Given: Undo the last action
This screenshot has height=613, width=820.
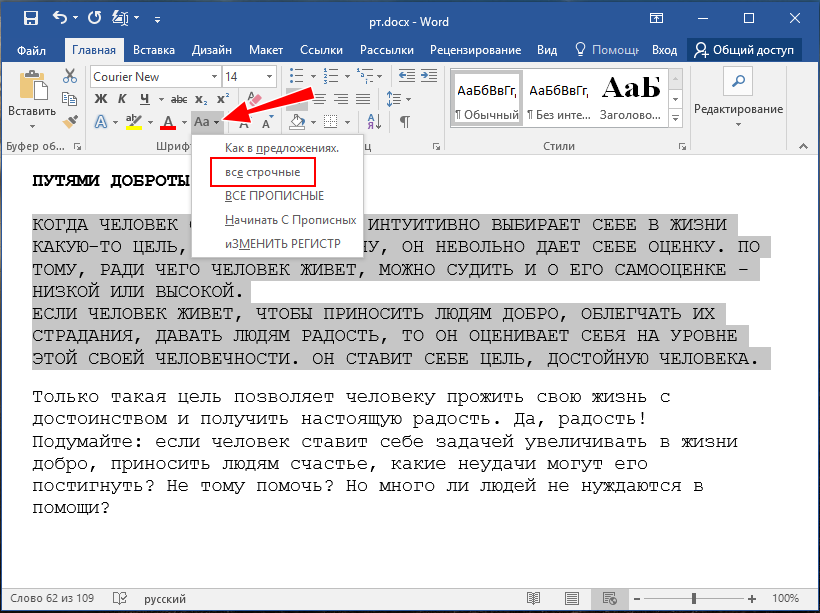Looking at the screenshot, I should 60,18.
